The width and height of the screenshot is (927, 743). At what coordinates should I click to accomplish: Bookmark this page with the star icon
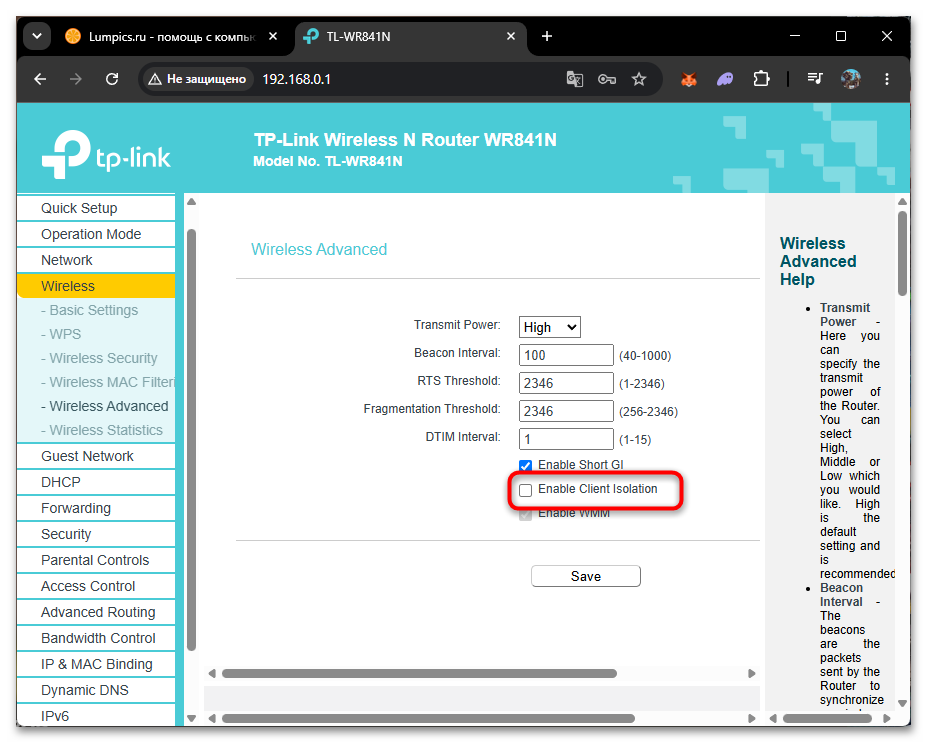pyautogui.click(x=638, y=79)
